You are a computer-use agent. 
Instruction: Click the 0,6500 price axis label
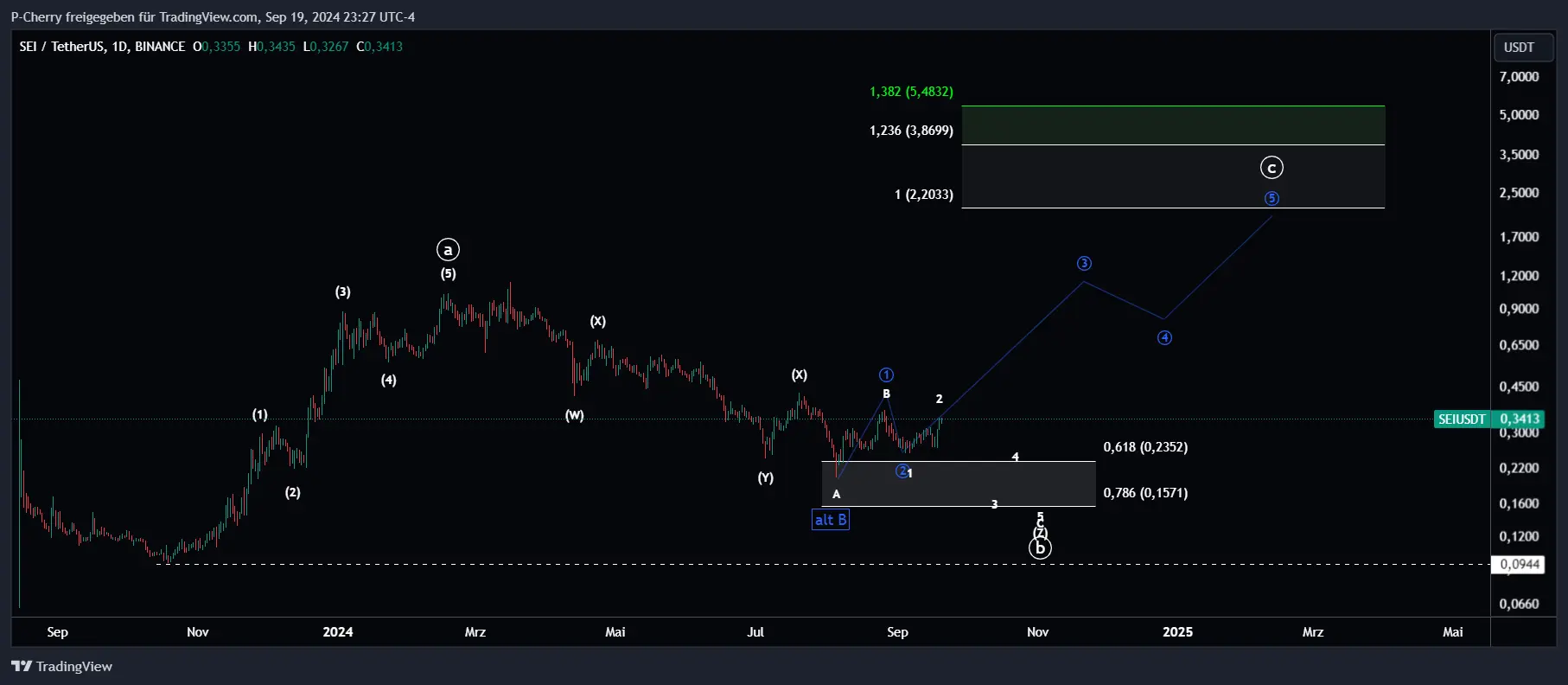pyautogui.click(x=1519, y=345)
